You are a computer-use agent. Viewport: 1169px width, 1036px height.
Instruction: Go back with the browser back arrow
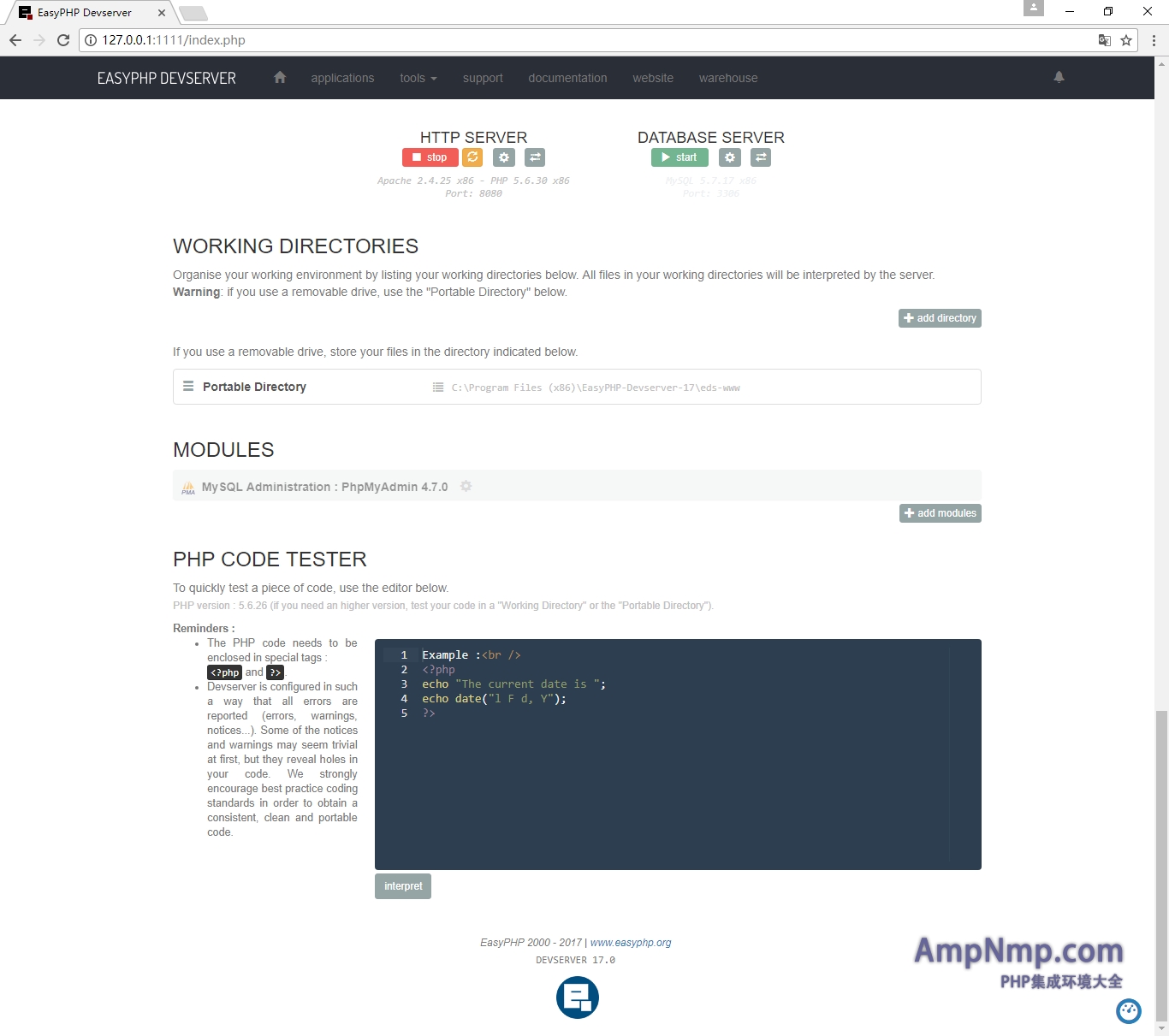(15, 40)
